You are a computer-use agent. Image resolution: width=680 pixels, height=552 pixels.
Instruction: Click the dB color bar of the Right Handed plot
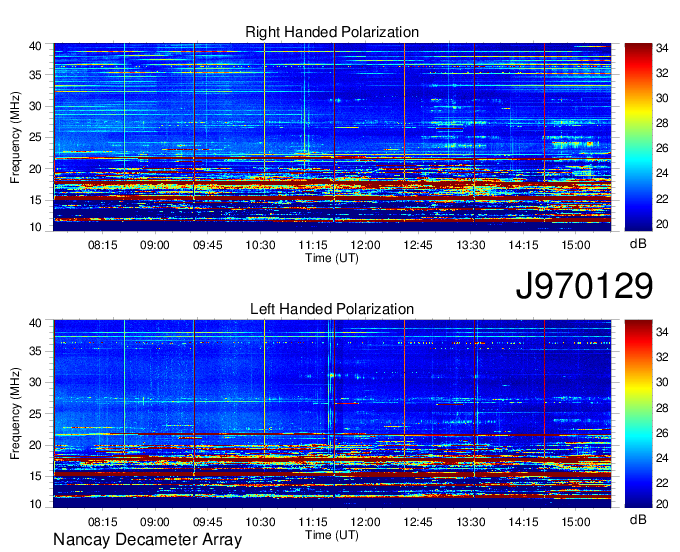point(638,137)
